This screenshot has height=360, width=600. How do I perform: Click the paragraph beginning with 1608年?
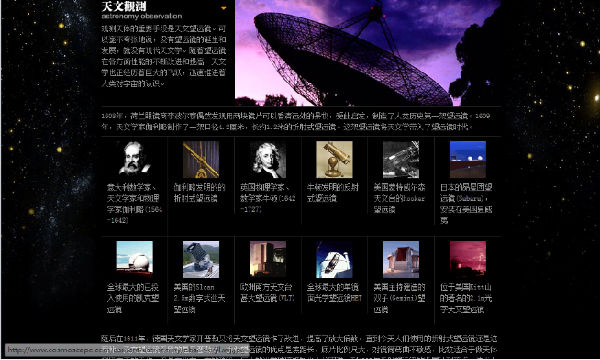pyautogui.click(x=296, y=121)
